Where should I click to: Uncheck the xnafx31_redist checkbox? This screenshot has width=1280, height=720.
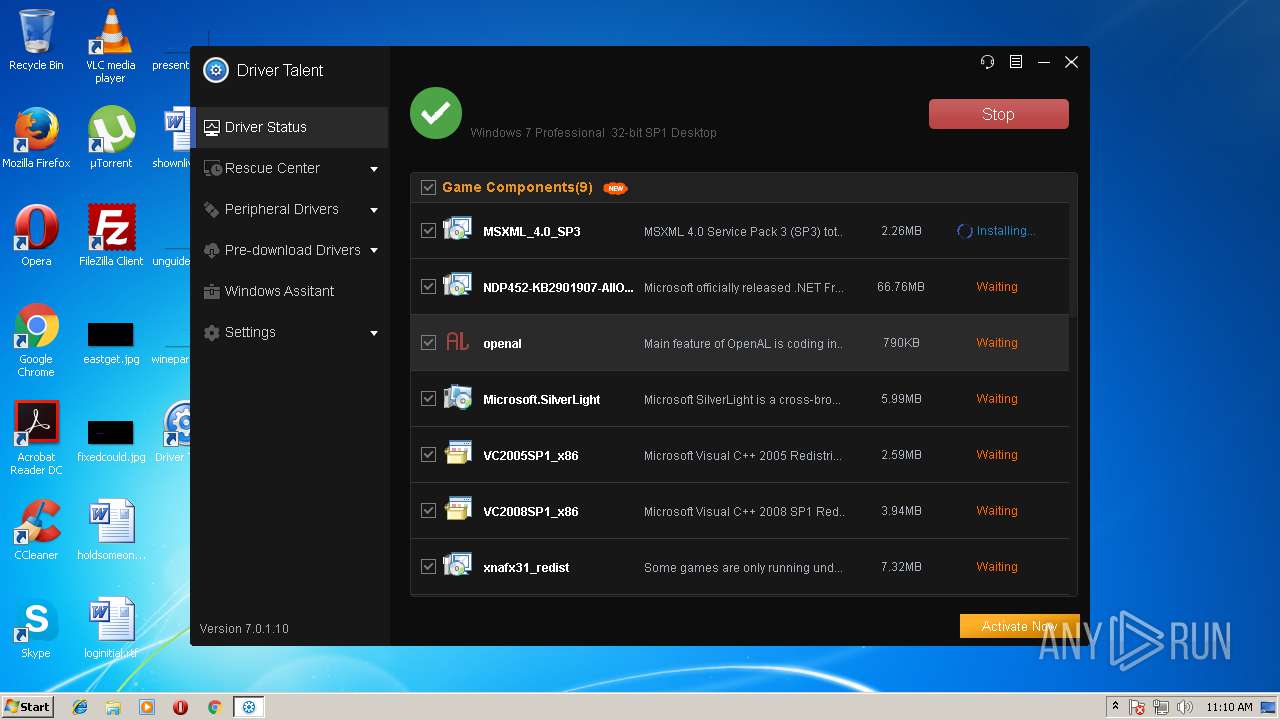pos(428,567)
